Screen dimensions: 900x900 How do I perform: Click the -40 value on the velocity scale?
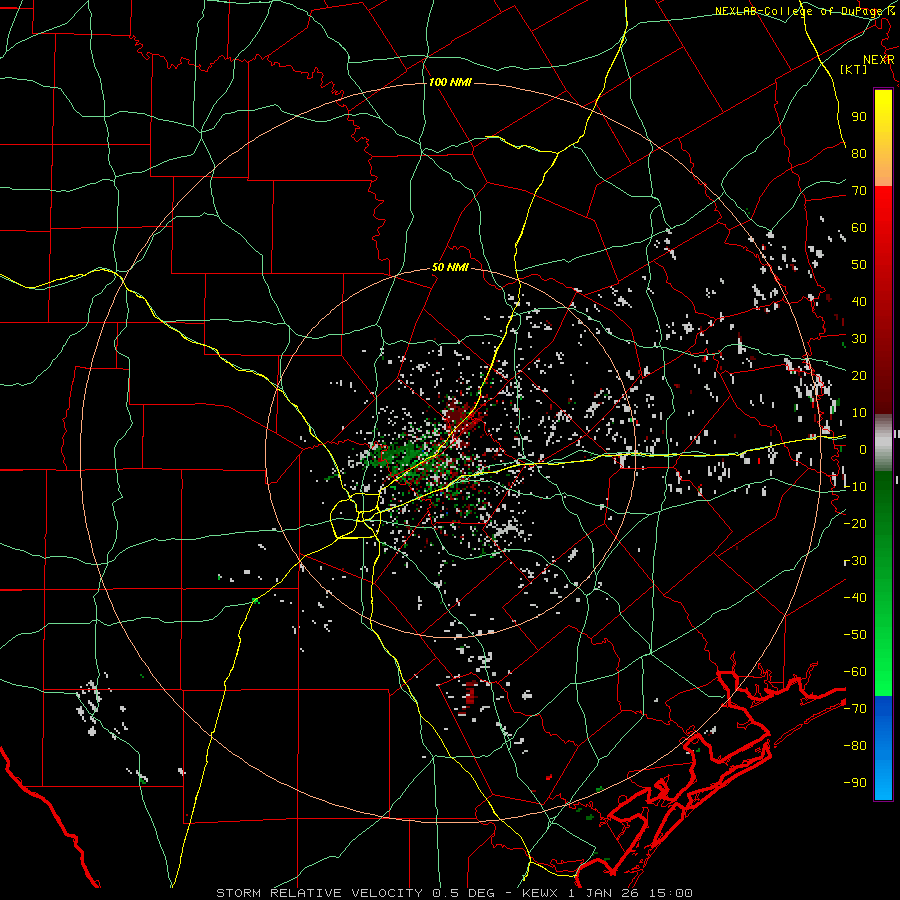coord(855,598)
